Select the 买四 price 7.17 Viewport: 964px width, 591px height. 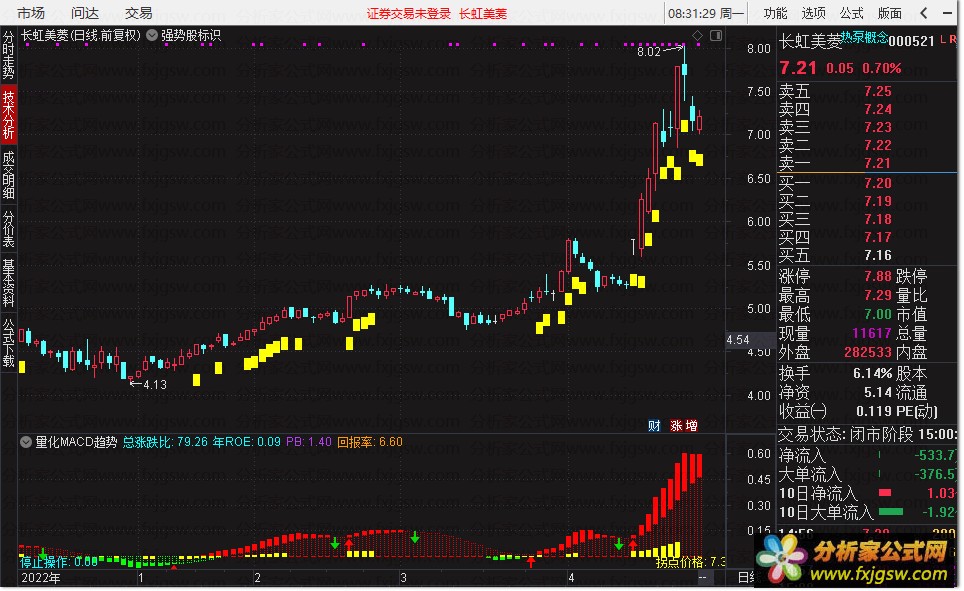click(878, 237)
